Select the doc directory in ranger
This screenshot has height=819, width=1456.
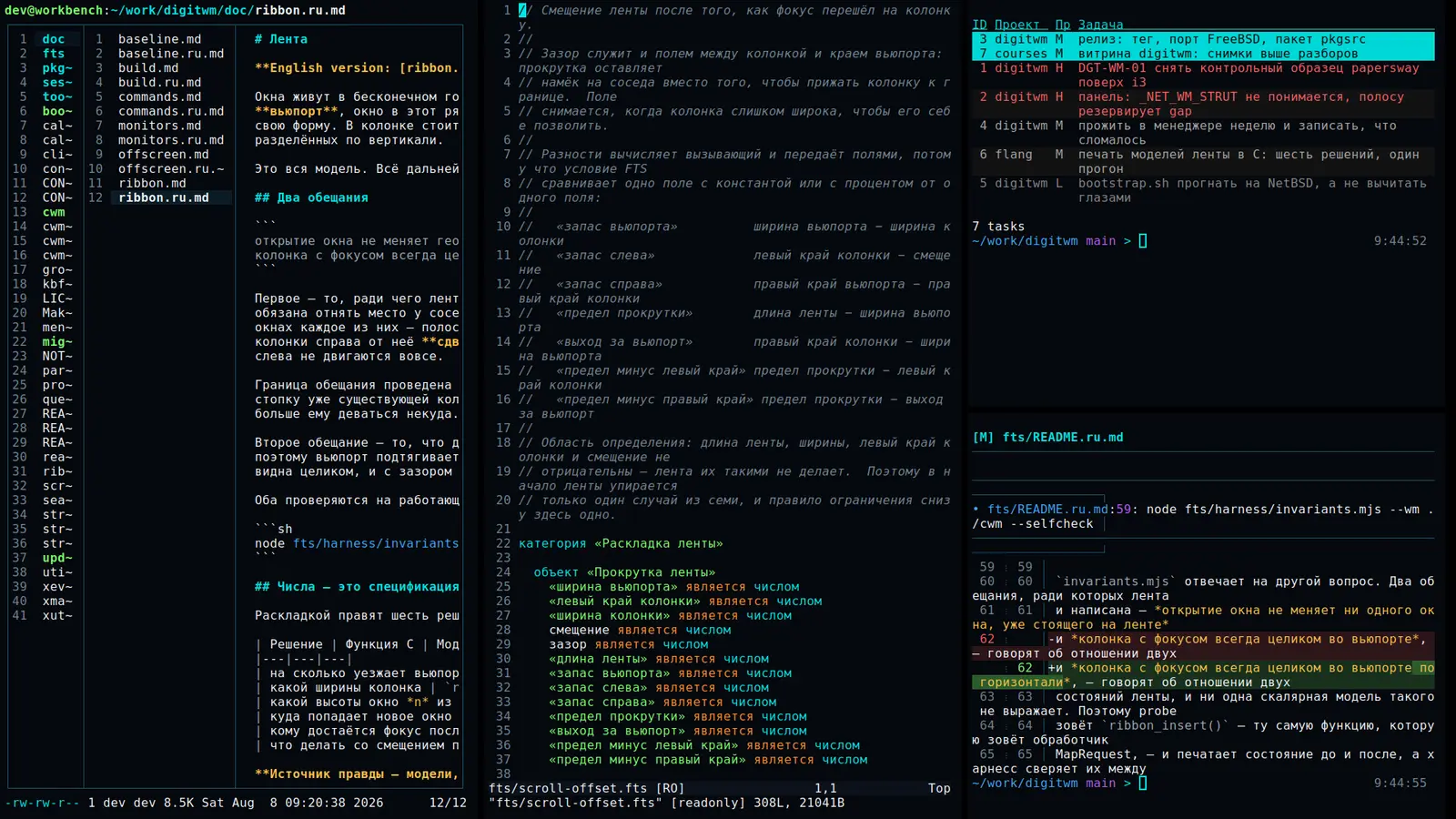point(54,39)
